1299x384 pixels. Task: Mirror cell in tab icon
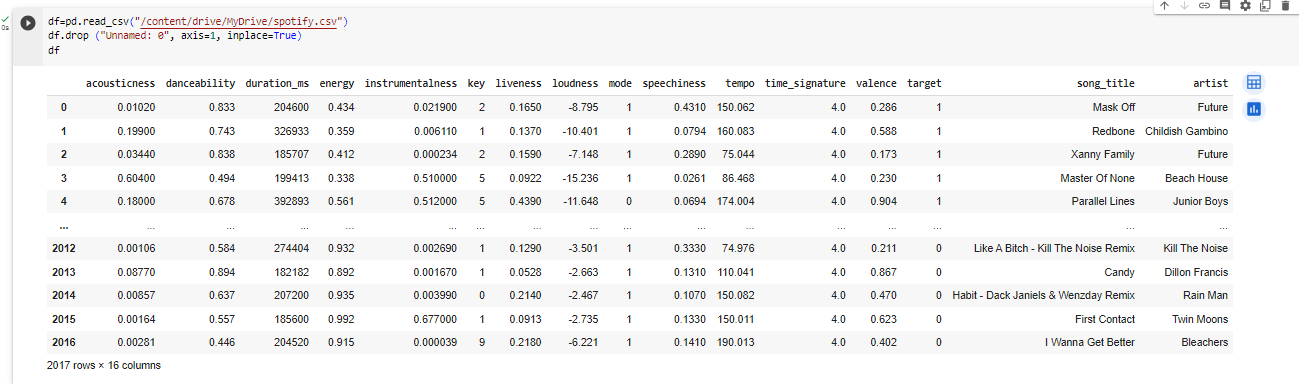coord(1266,6)
